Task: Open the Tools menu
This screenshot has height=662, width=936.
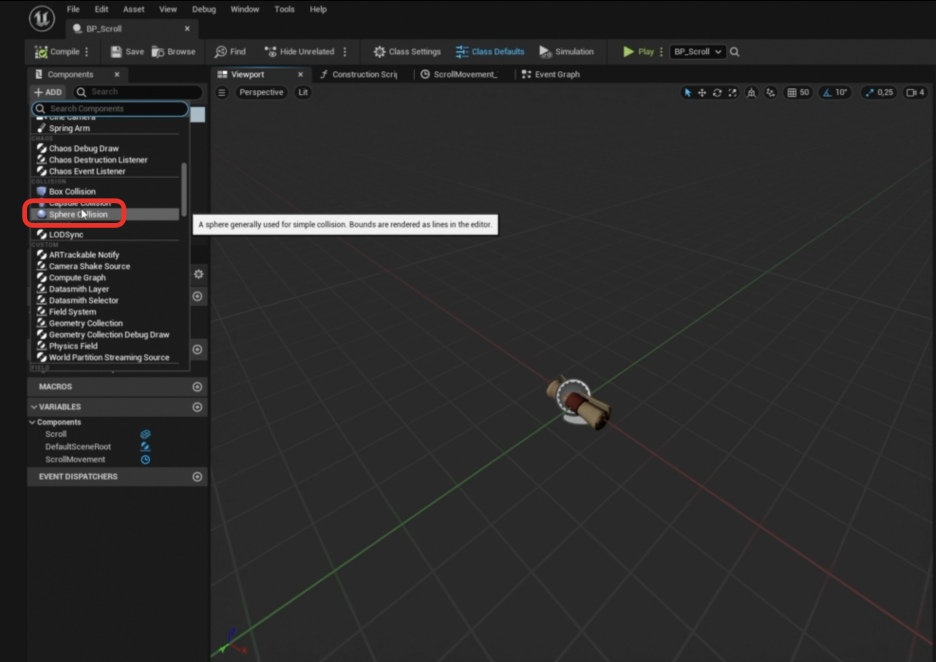Action: 284,9
